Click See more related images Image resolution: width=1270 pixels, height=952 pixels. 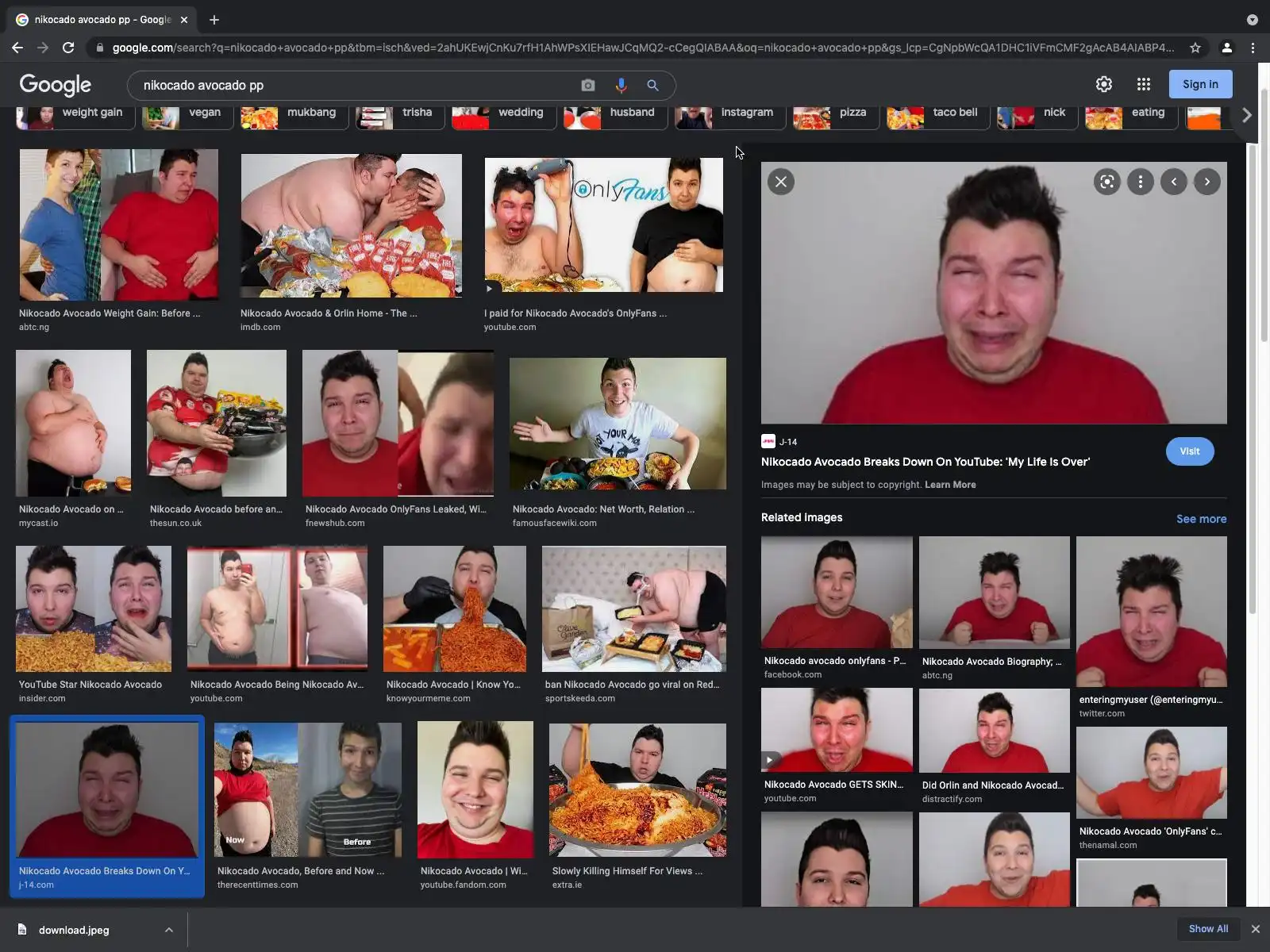1201,519
